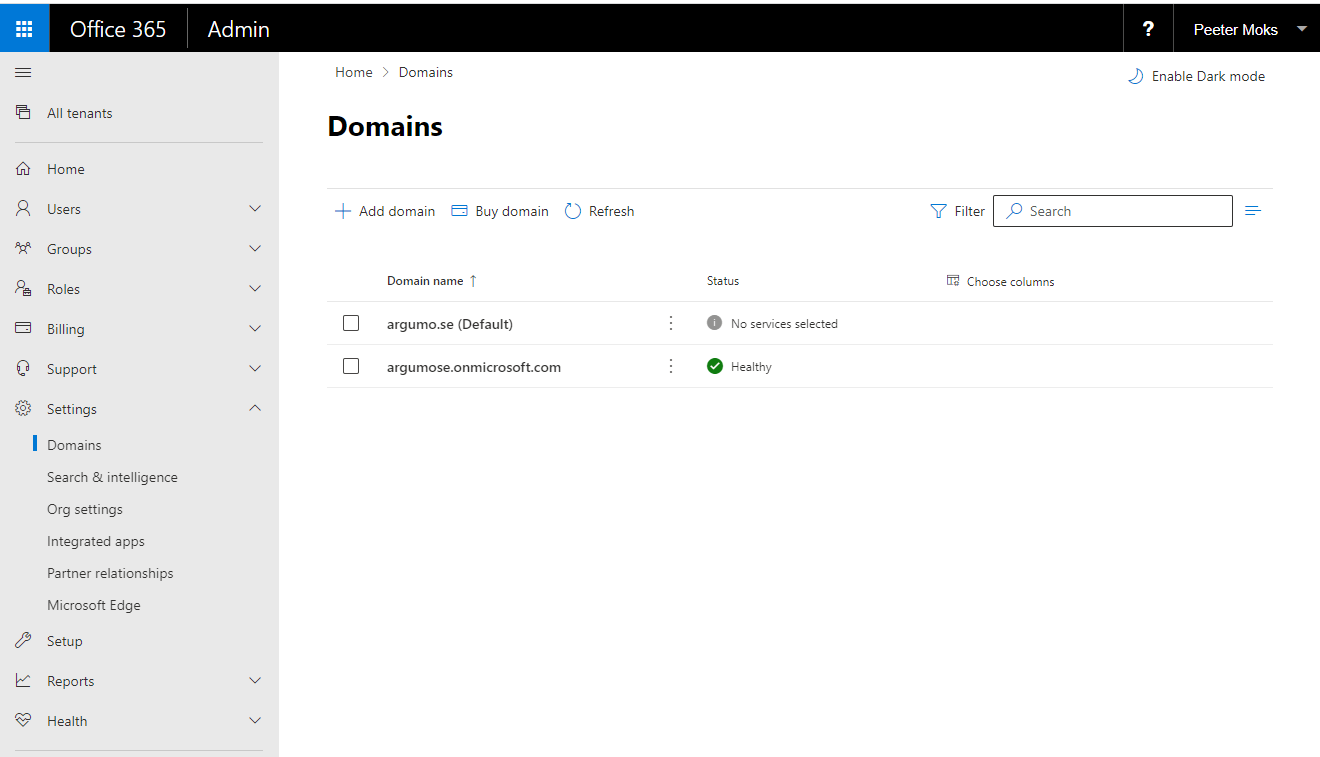The image size is (1320, 757).
Task: Click the Domains breadcrumb link
Action: point(426,72)
